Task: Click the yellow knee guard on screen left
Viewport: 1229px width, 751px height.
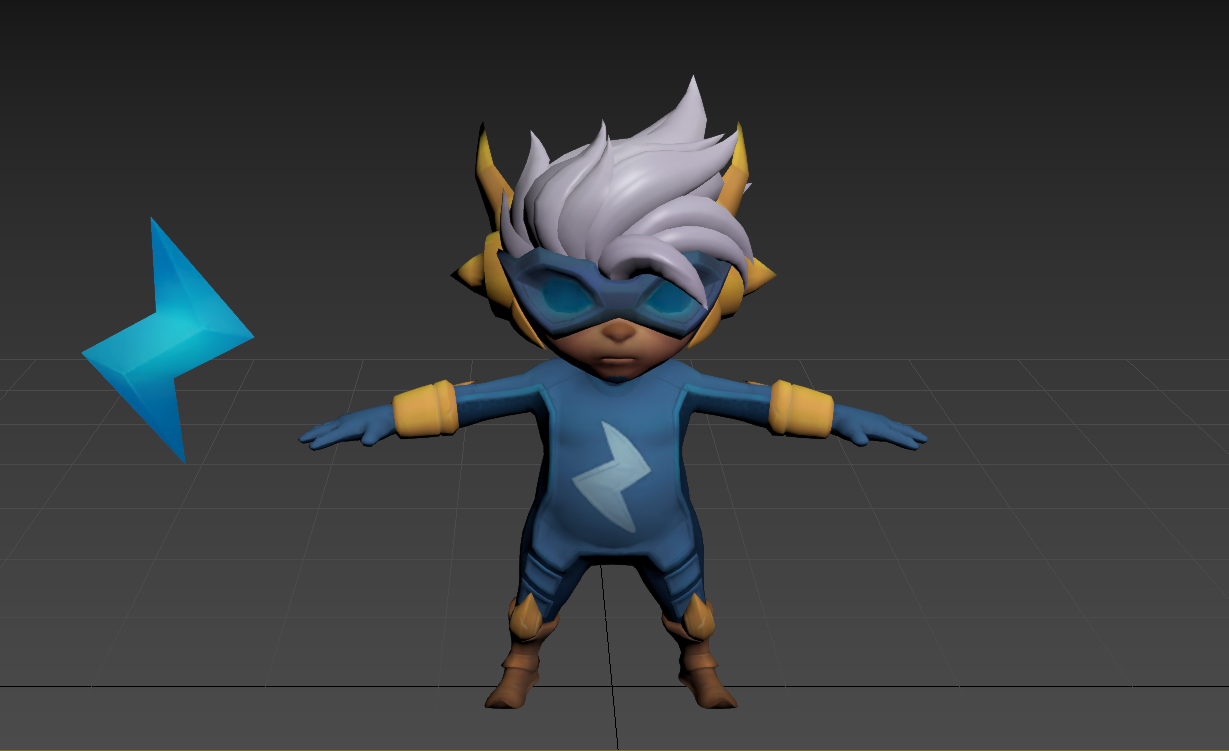Action: pos(526,617)
